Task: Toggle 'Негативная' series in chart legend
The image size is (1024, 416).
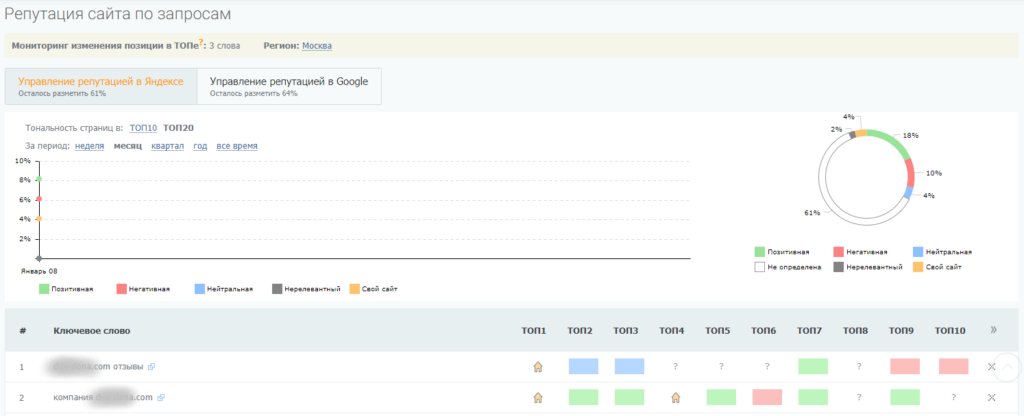Action: [x=142, y=289]
